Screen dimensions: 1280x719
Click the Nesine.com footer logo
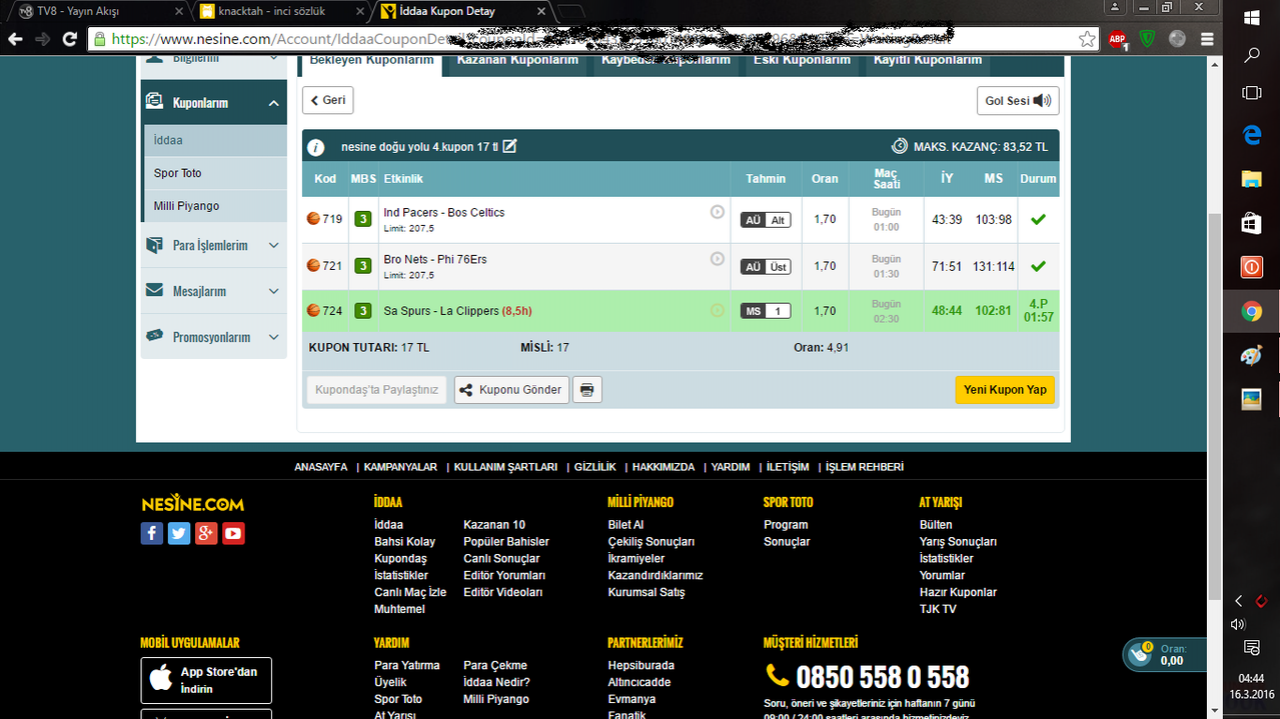[x=192, y=504]
